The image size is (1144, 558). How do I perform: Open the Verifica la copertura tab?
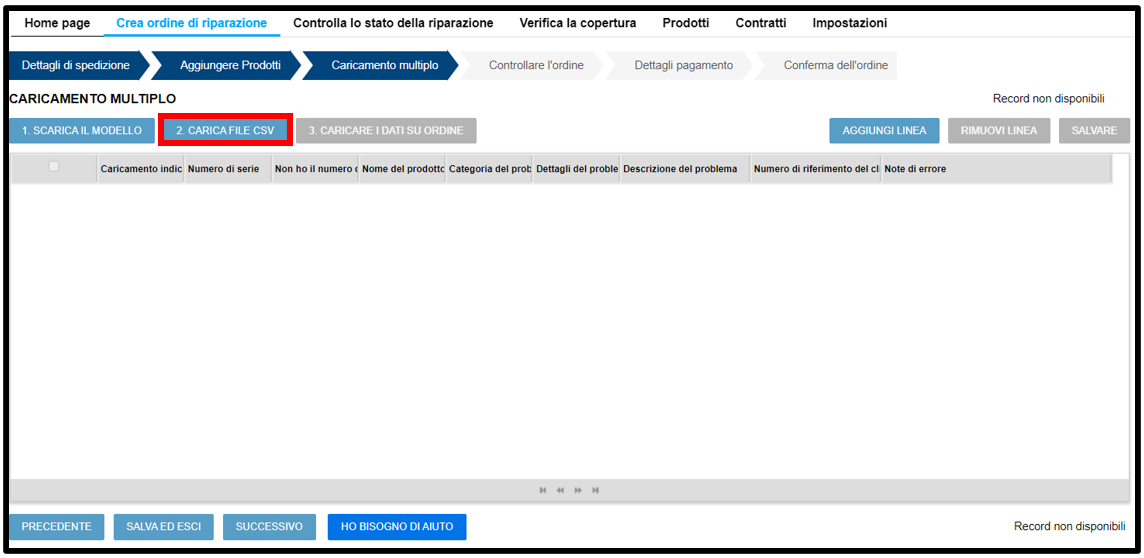point(577,23)
